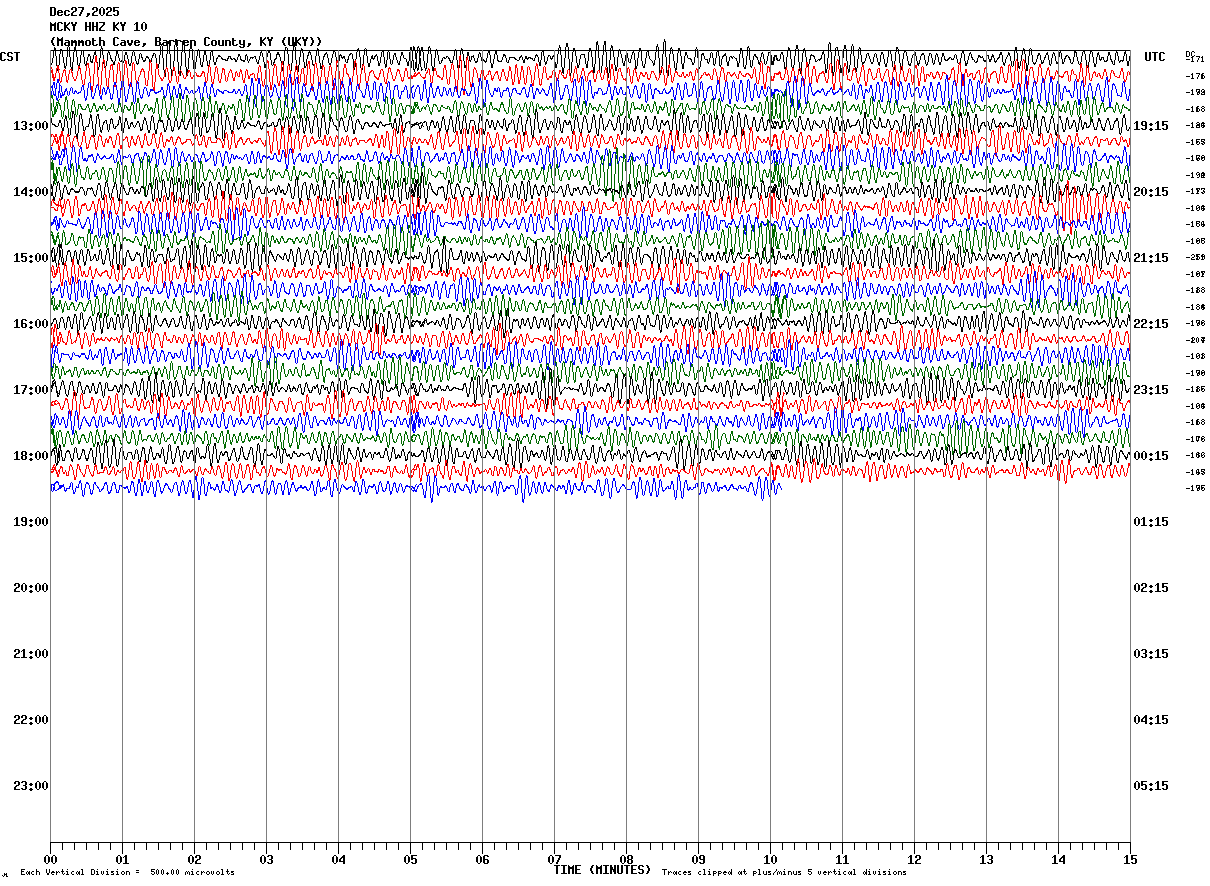The width and height of the screenshot is (1210, 886).
Task: Click the date text 'Dec27,2025'
Action: pyautogui.click(x=84, y=12)
